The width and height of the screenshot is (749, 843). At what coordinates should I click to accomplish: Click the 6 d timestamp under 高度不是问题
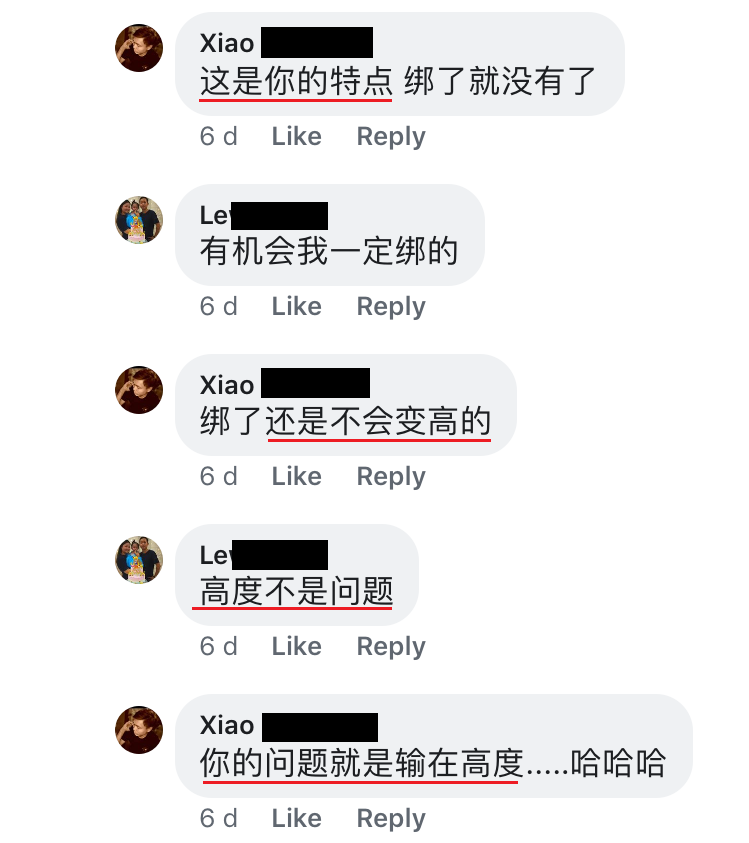click(218, 646)
